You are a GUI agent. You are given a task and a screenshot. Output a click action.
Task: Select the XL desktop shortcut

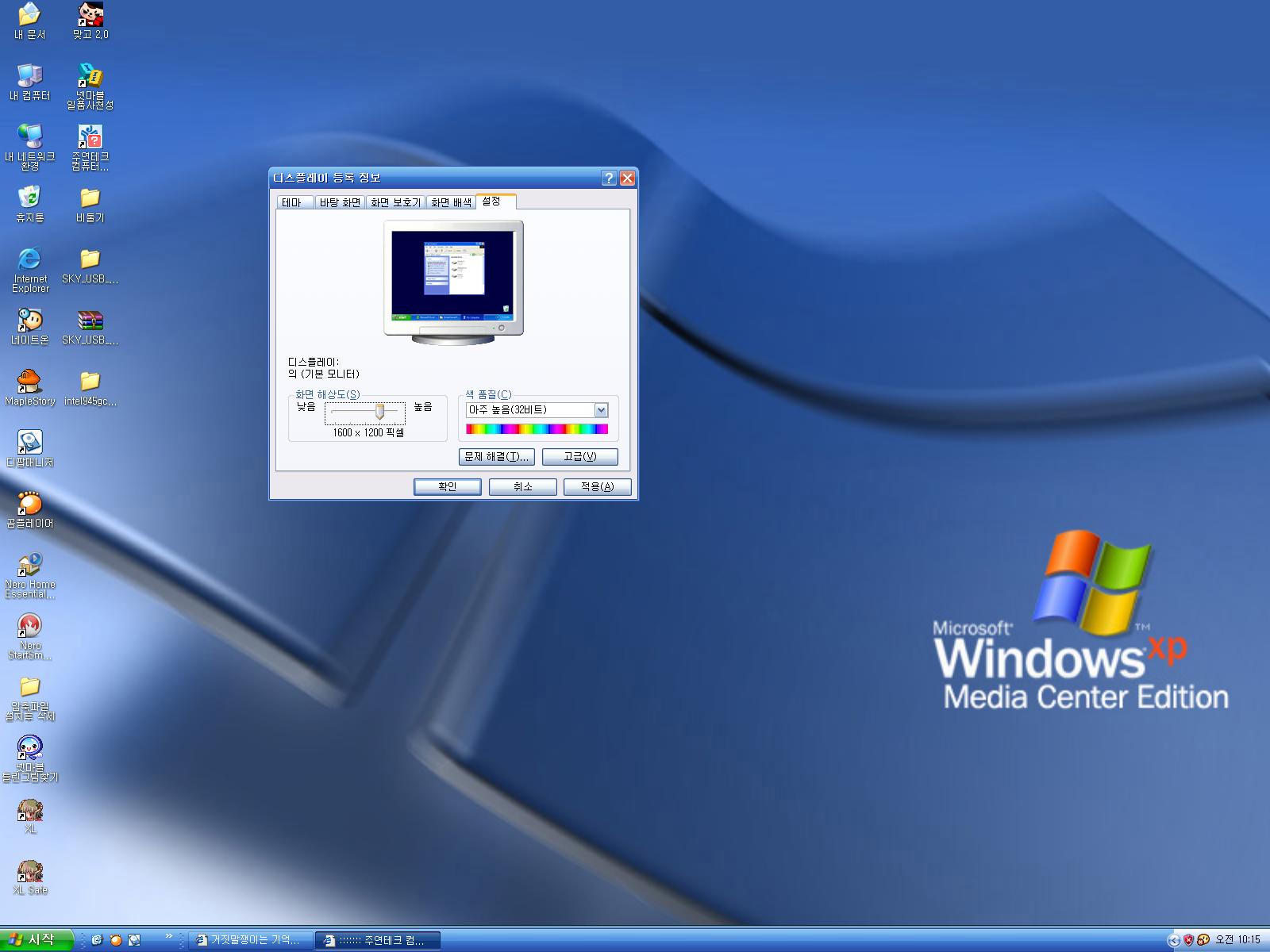coord(29,815)
